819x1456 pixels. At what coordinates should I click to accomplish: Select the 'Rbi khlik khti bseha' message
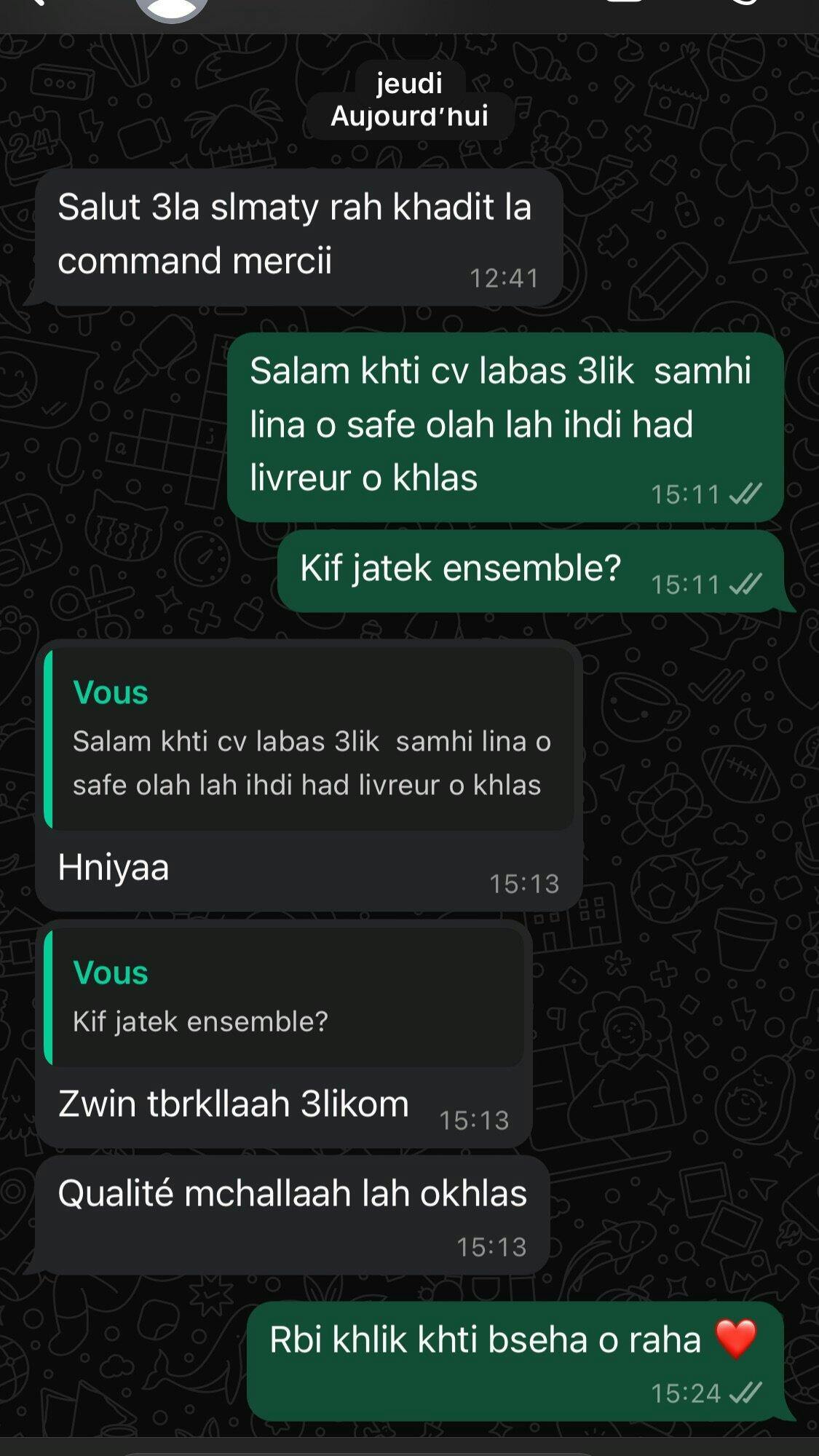pyautogui.click(x=515, y=1361)
